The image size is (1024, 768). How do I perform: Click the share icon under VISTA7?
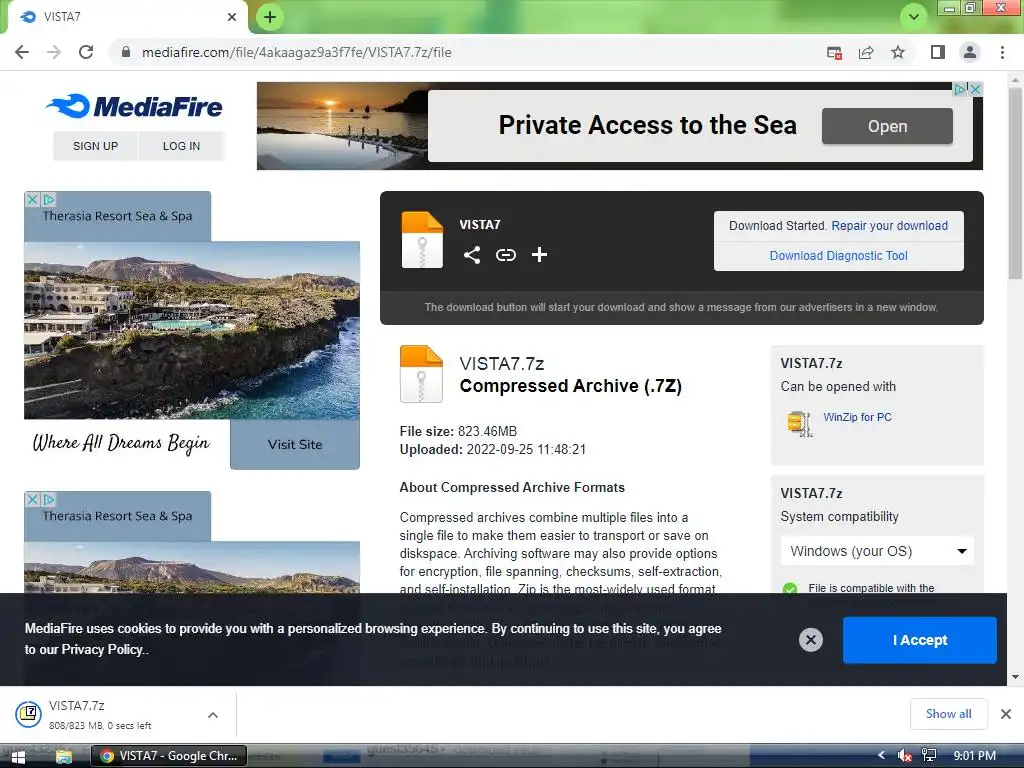tap(472, 255)
